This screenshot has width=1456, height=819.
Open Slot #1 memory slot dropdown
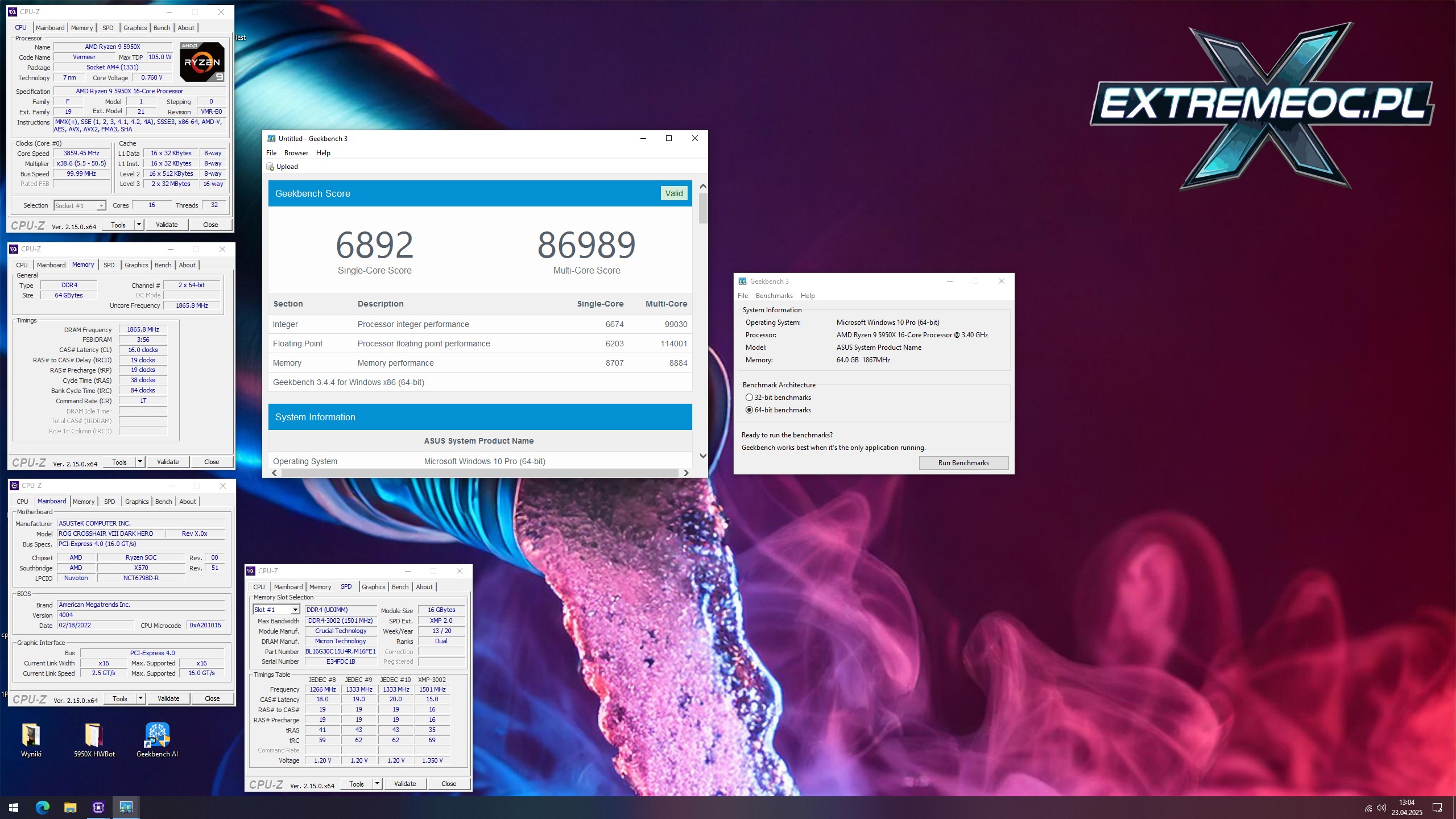276,610
